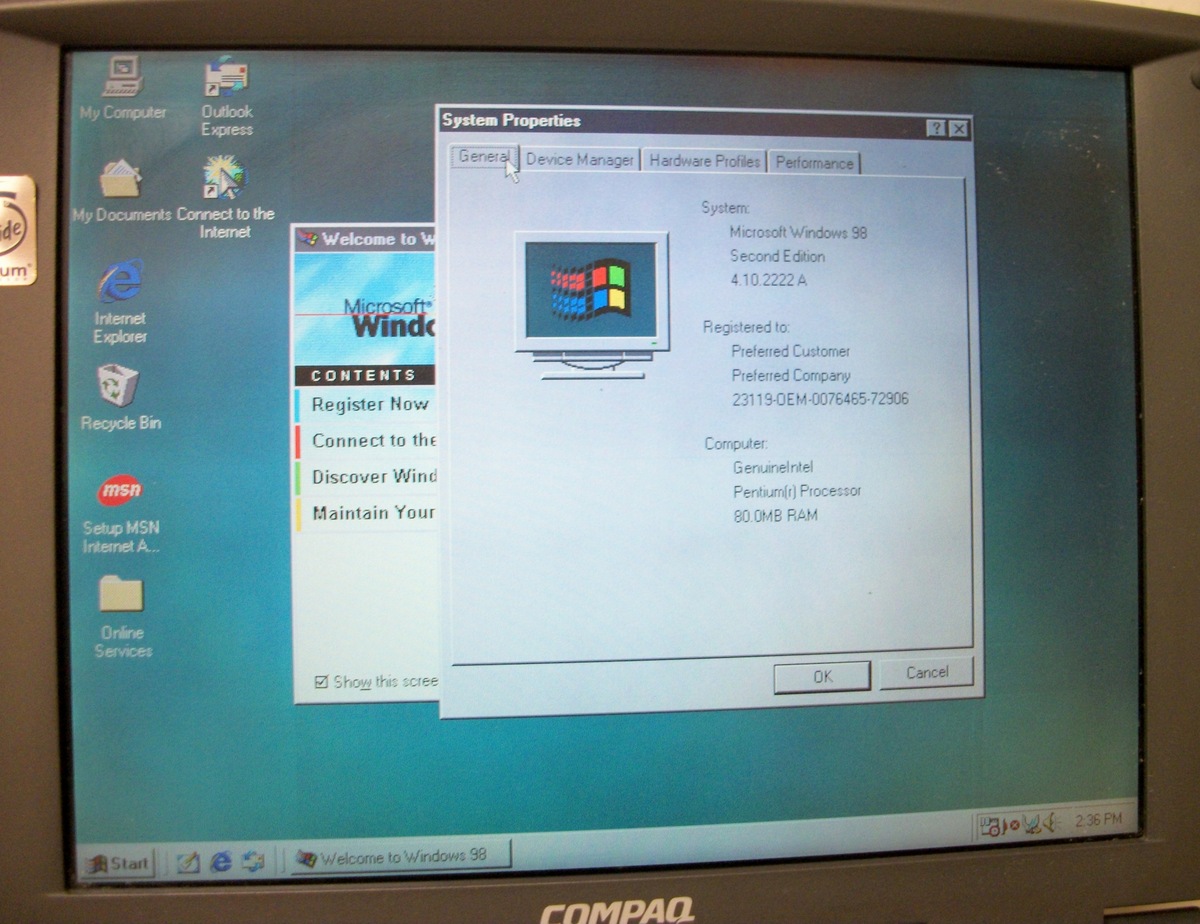Click the Register Now link
This screenshot has height=924, width=1200.
coord(369,405)
